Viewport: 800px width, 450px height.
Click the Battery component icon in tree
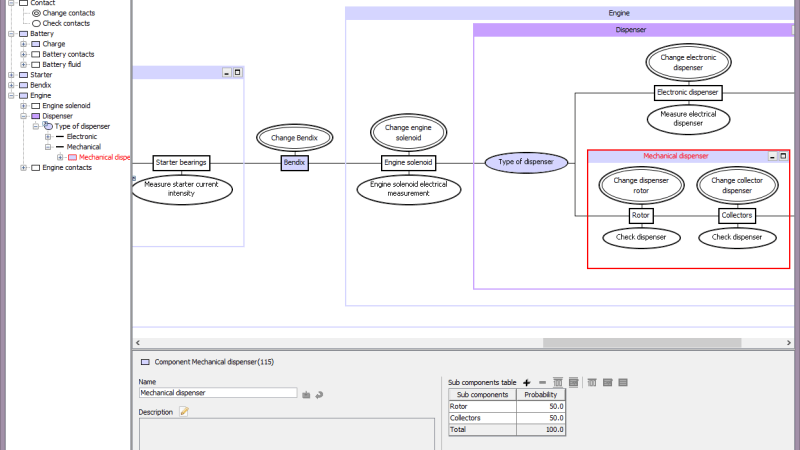[23, 34]
